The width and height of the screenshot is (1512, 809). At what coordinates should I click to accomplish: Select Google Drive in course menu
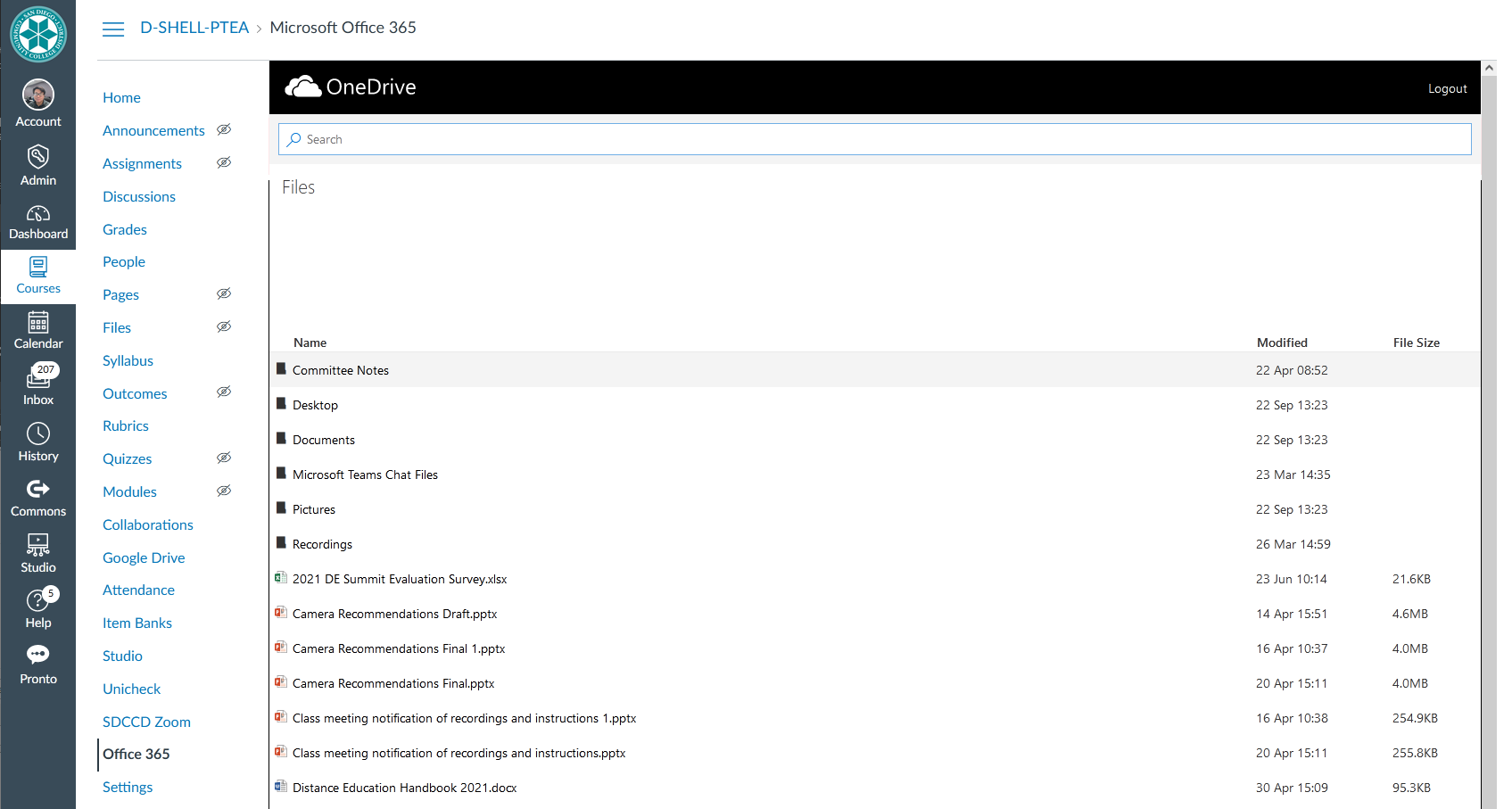(x=144, y=557)
